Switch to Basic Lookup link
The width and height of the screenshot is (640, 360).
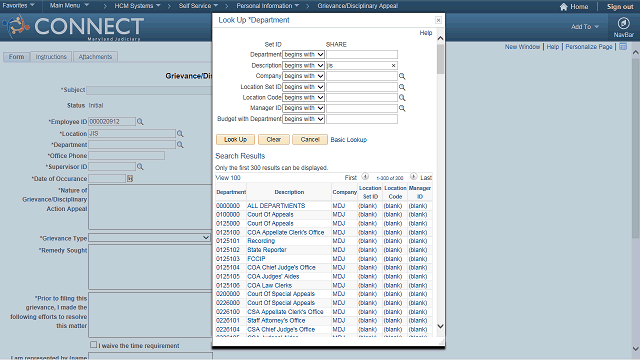[349, 140]
